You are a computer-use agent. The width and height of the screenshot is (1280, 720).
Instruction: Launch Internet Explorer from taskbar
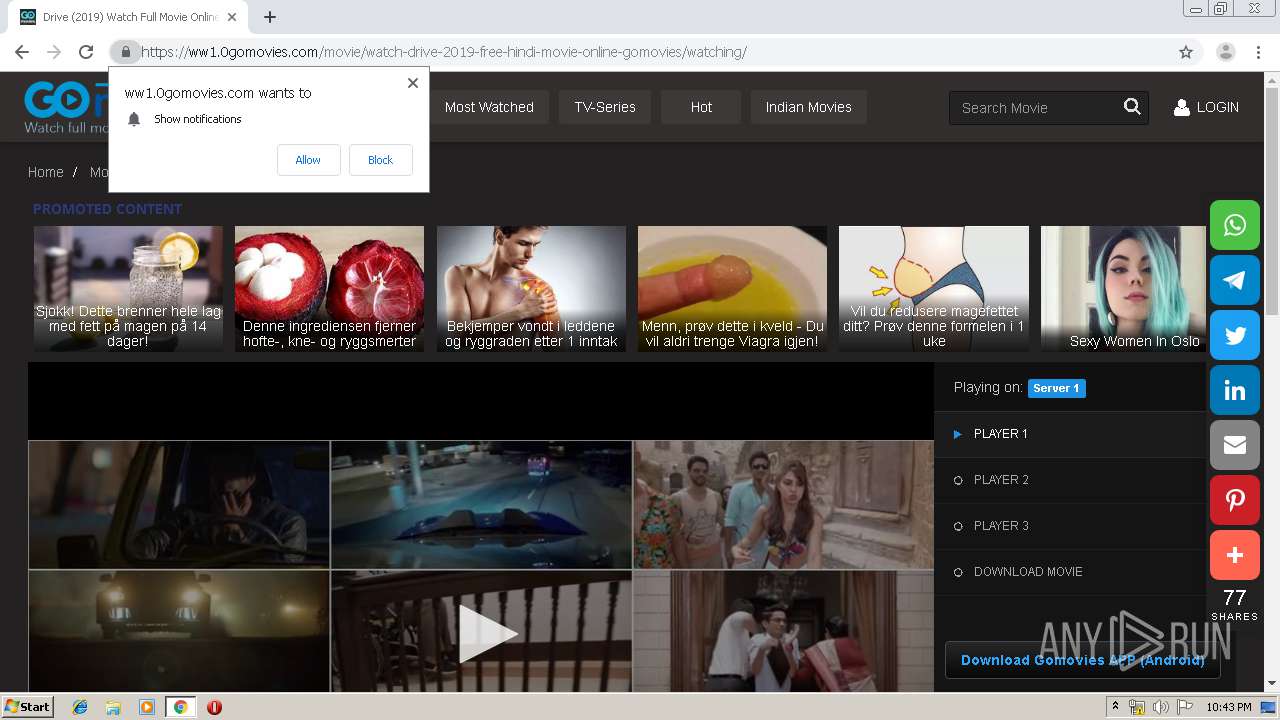[x=80, y=707]
